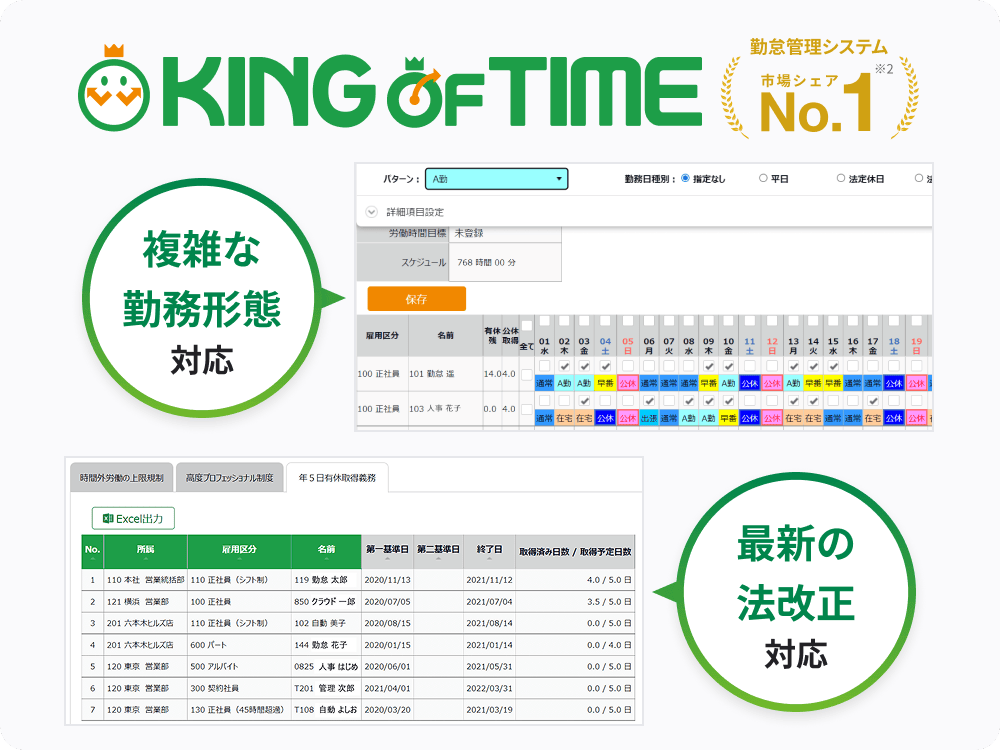Select the 年５日有休取得義務 tab

click(336, 478)
